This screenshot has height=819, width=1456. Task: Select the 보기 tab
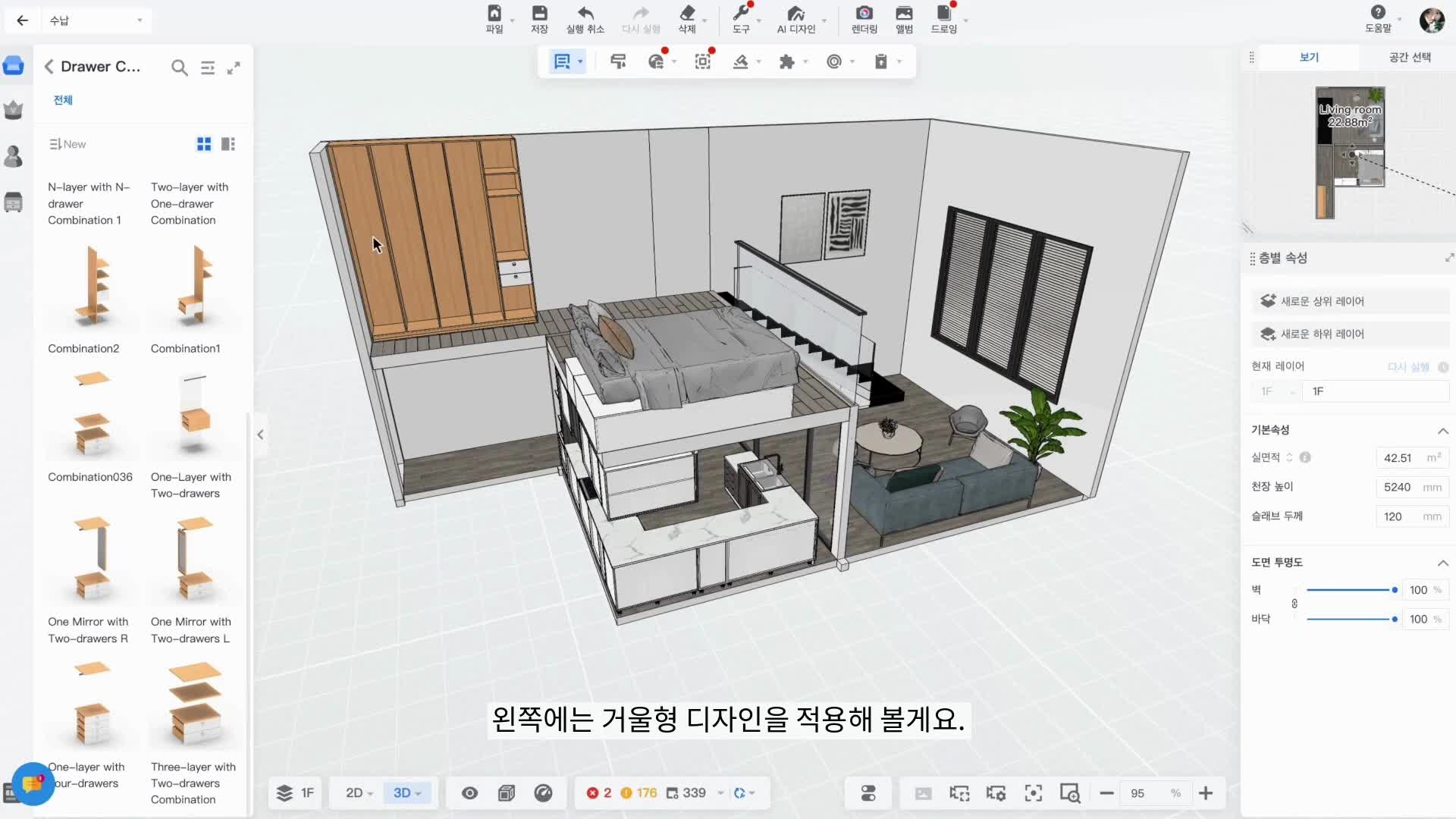(x=1309, y=57)
